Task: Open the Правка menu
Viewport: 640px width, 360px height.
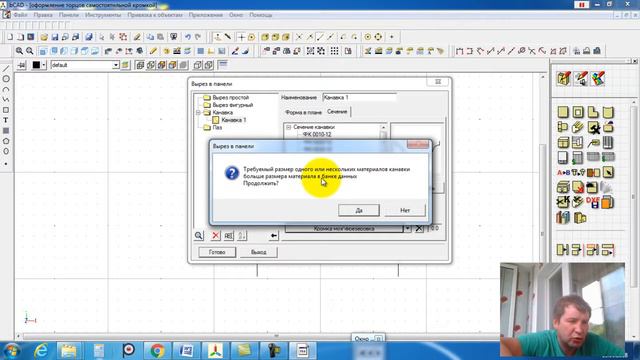Action: point(43,15)
